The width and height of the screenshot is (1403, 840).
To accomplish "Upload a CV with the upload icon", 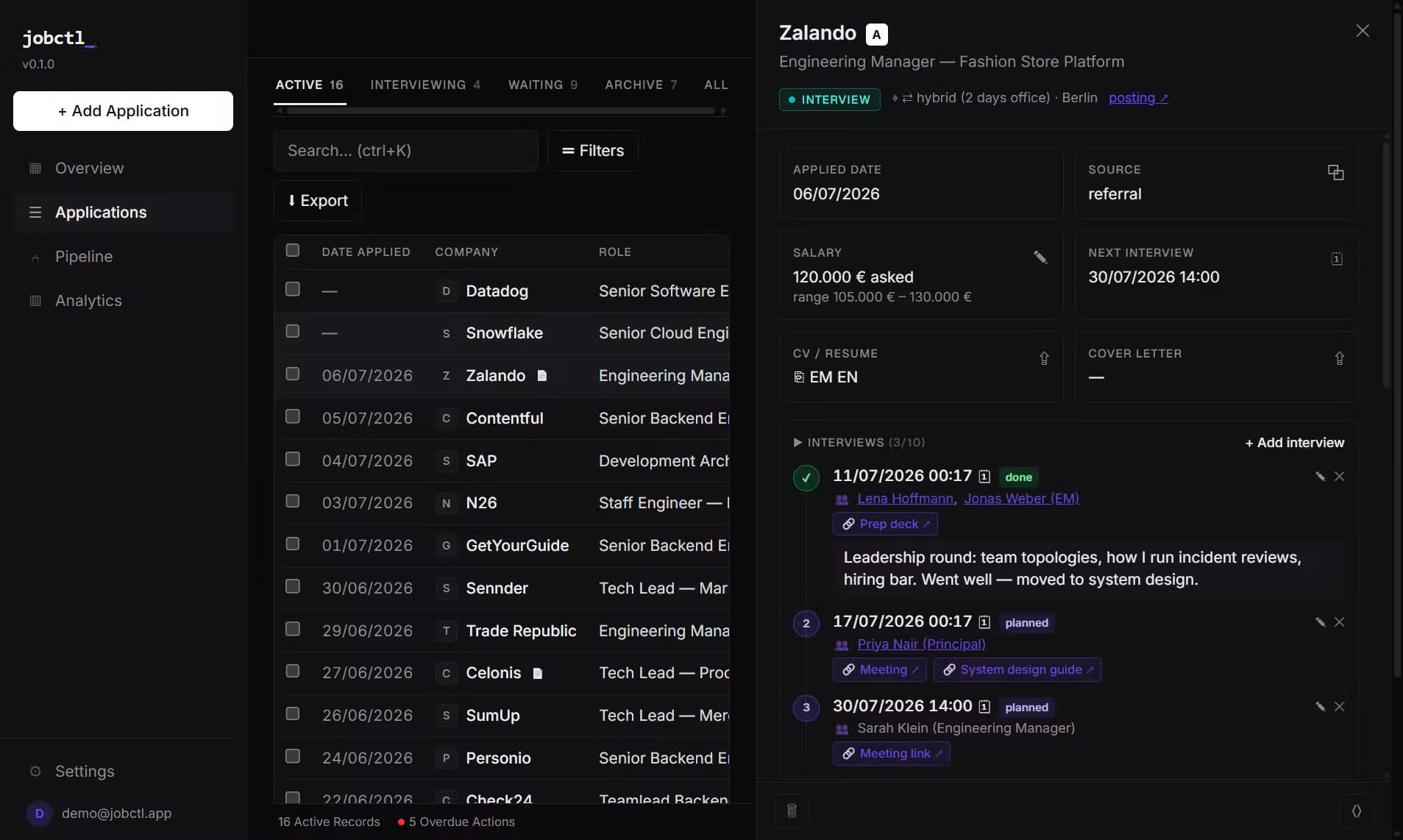I will [x=1044, y=358].
